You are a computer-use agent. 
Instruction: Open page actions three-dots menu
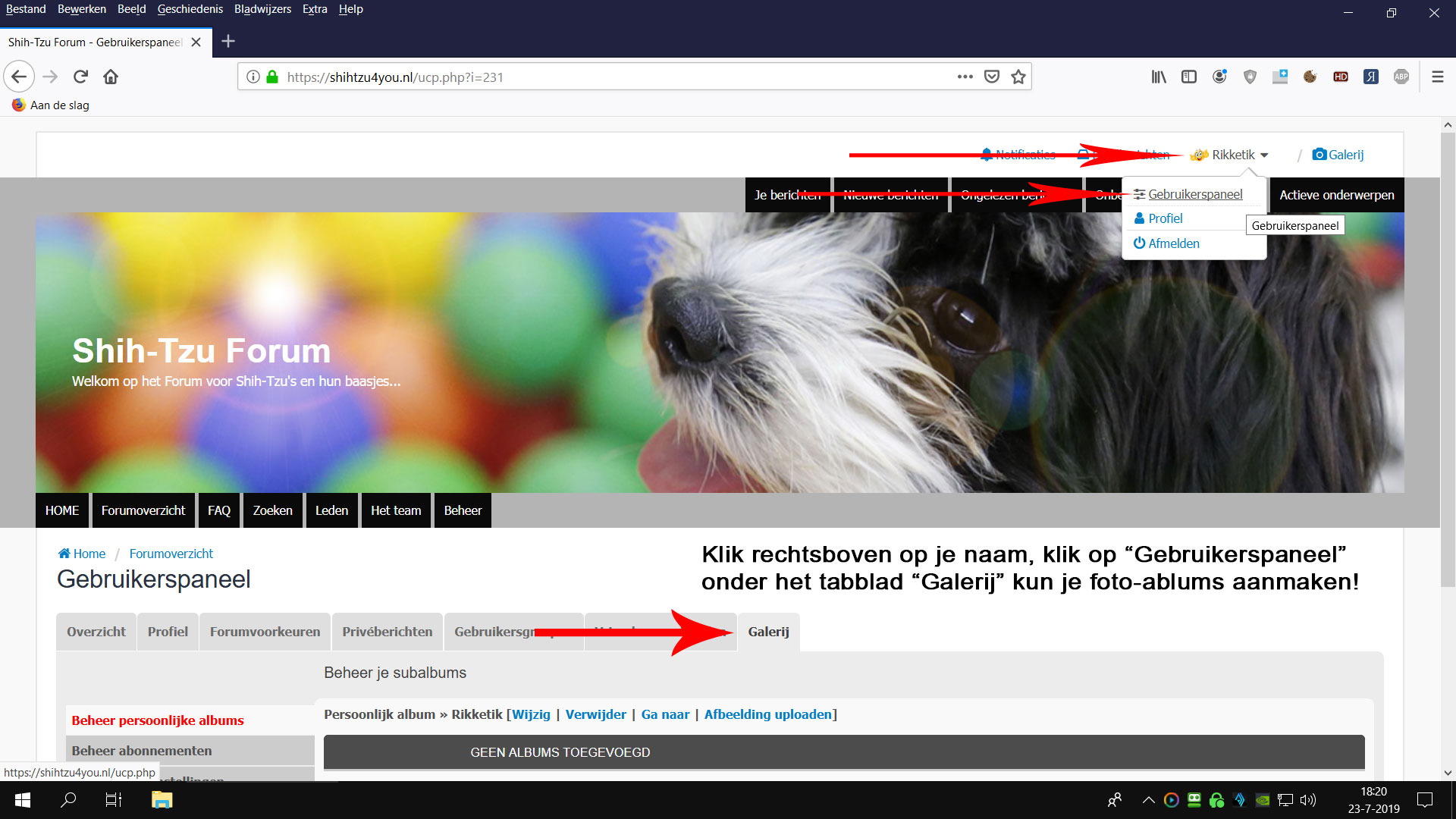[965, 77]
